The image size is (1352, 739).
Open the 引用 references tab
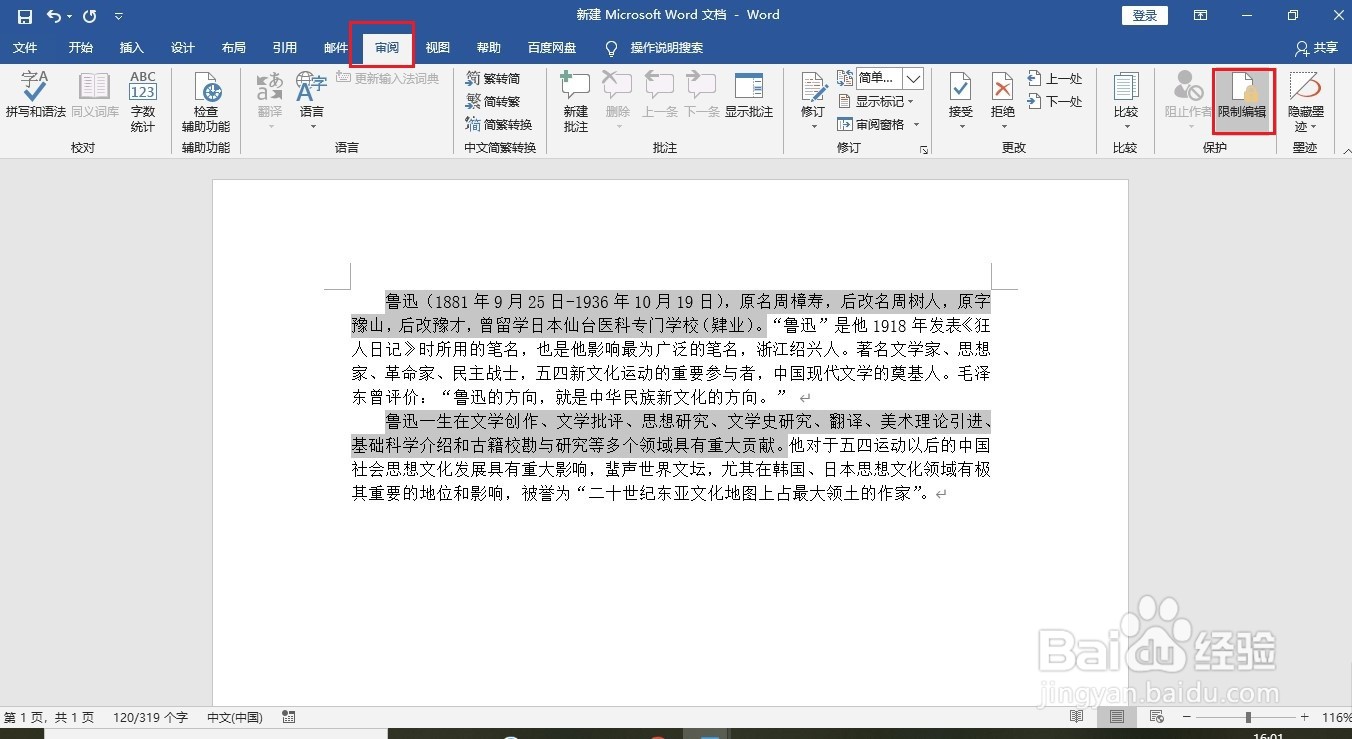284,47
